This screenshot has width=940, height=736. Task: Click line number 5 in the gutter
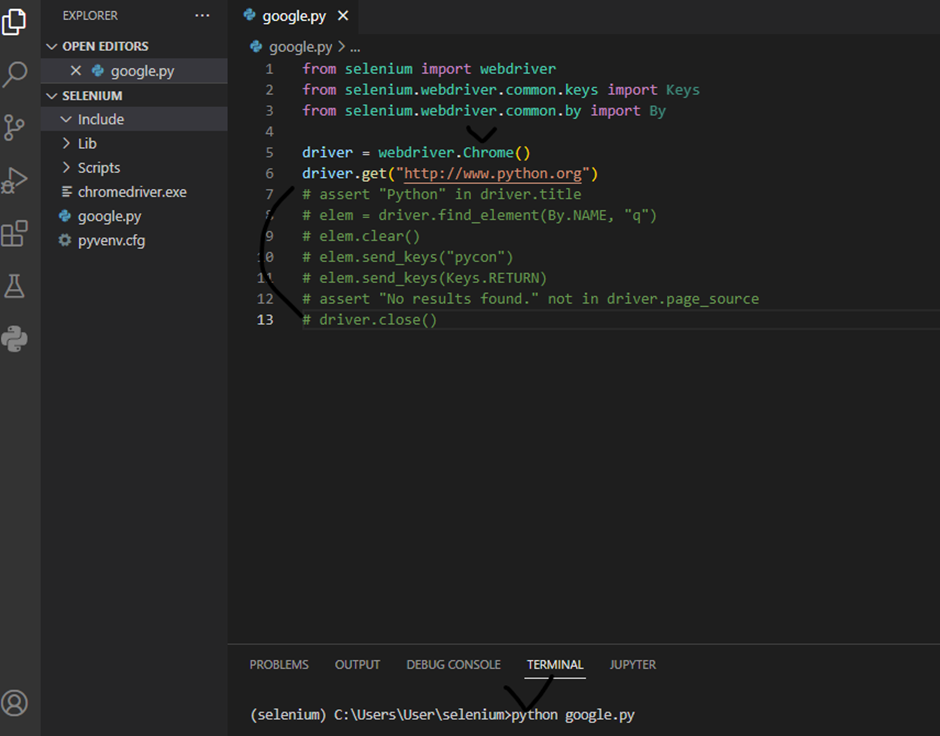(x=269, y=153)
